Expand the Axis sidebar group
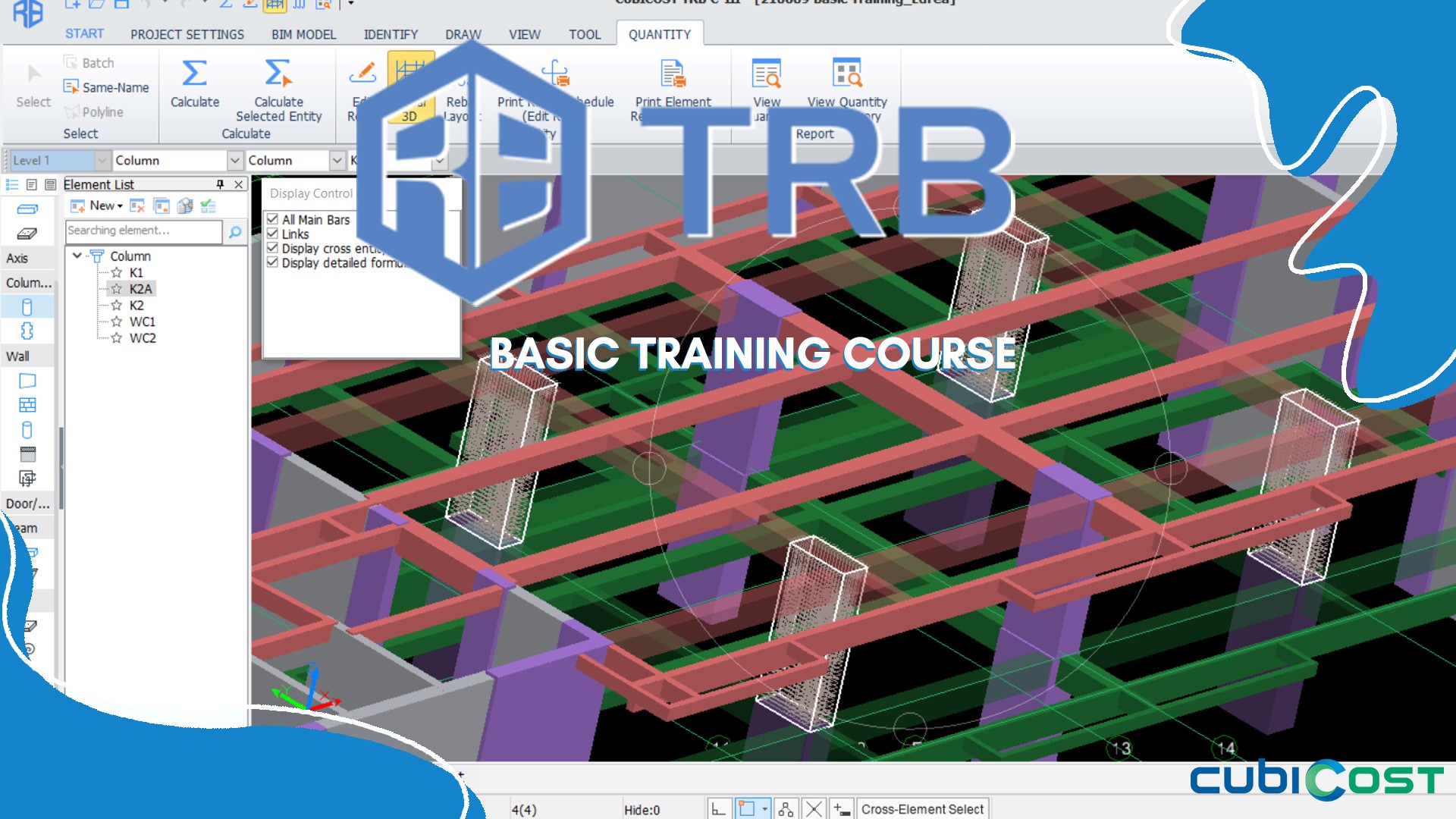This screenshot has width=1456, height=819. pyautogui.click(x=27, y=258)
